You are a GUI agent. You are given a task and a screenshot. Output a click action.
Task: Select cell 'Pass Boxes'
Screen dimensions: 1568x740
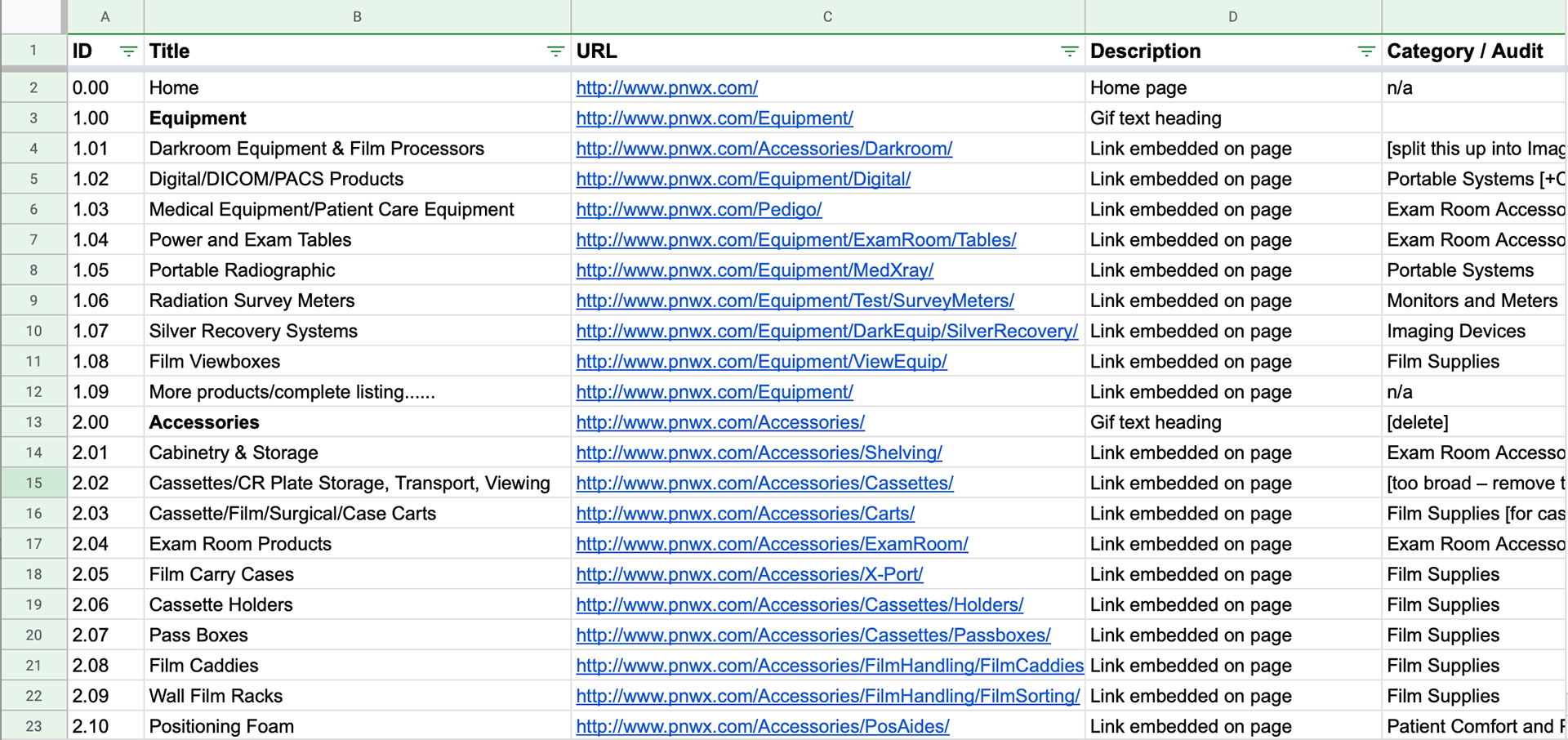click(x=357, y=635)
